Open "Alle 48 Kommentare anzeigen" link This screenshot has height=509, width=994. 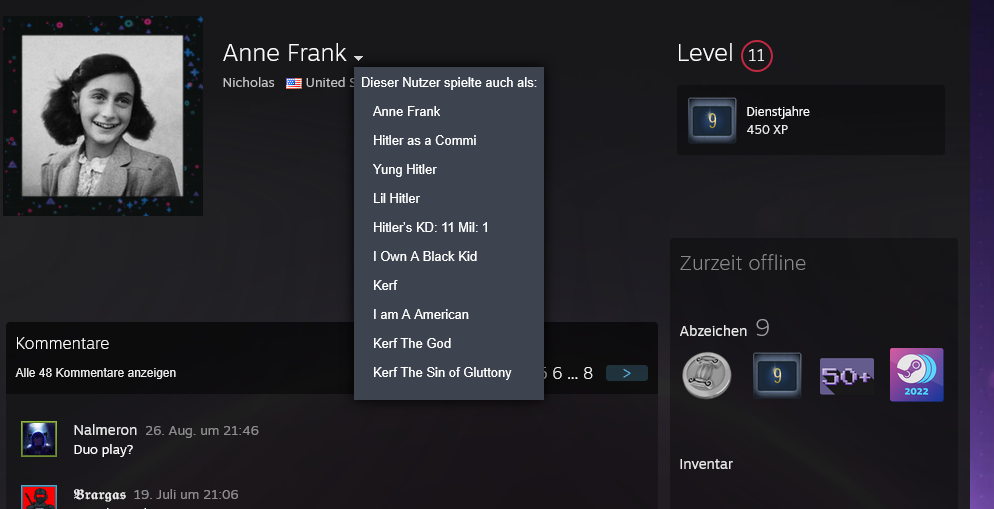96,373
